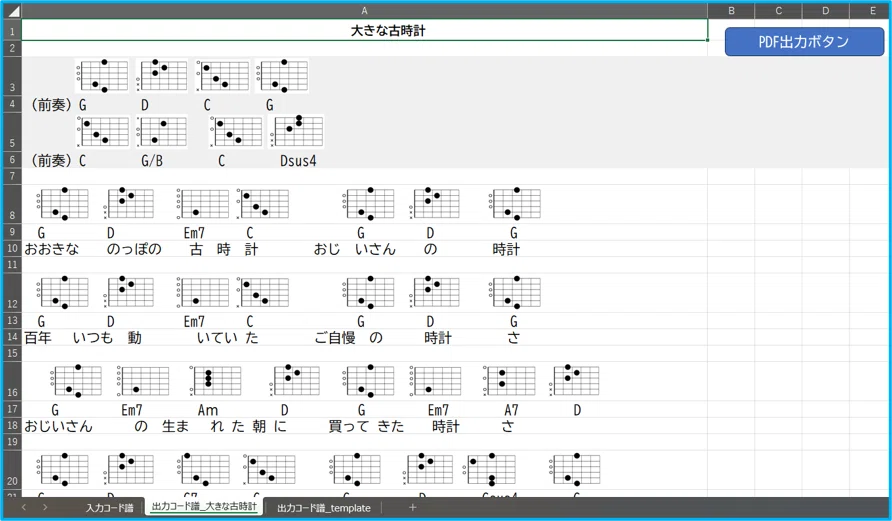
Task: Click the first Em7 label in row 9
Action: pyautogui.click(x=194, y=233)
